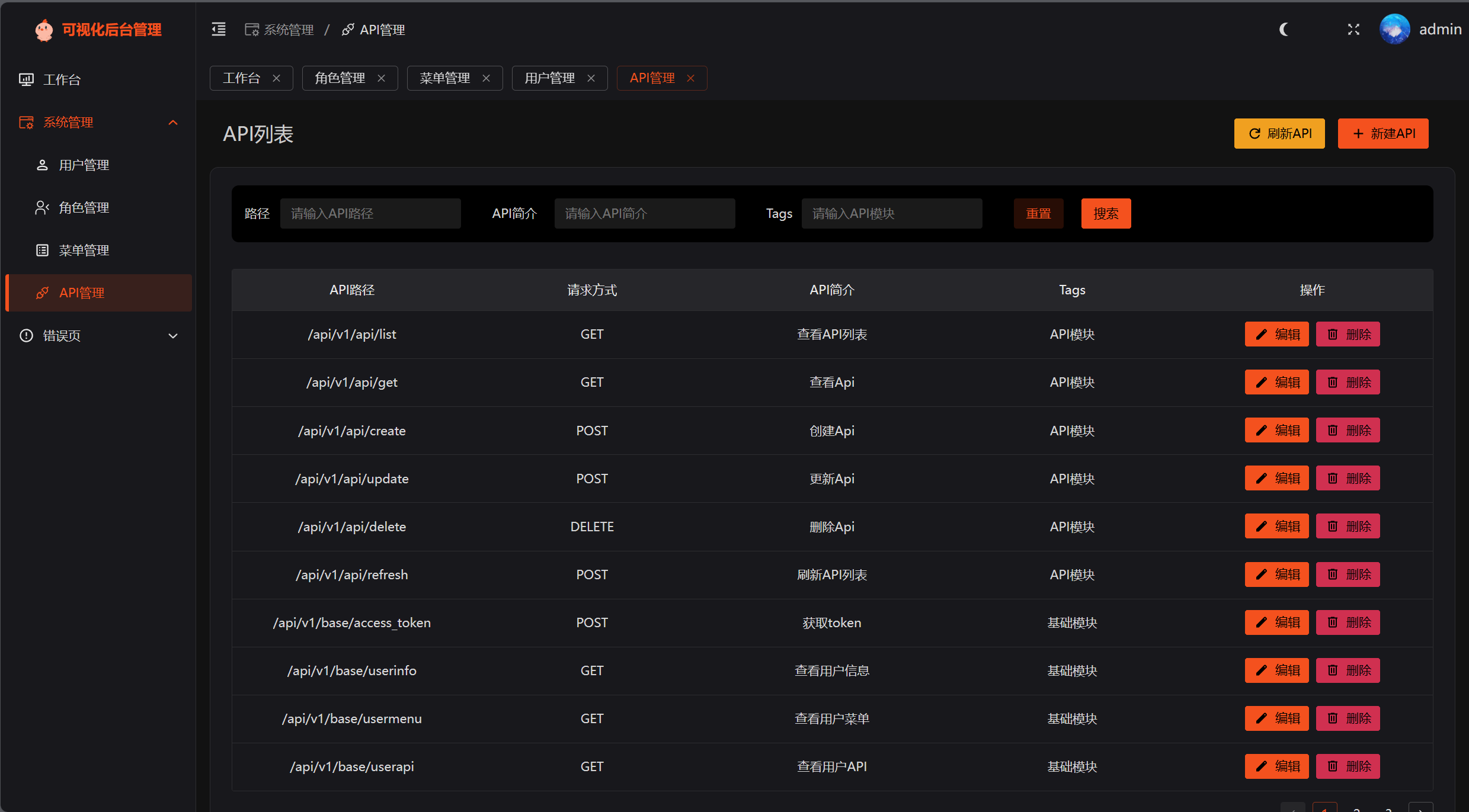Click the 刷新API列表 description cell
This screenshot has width=1469, height=812.
(x=832, y=575)
